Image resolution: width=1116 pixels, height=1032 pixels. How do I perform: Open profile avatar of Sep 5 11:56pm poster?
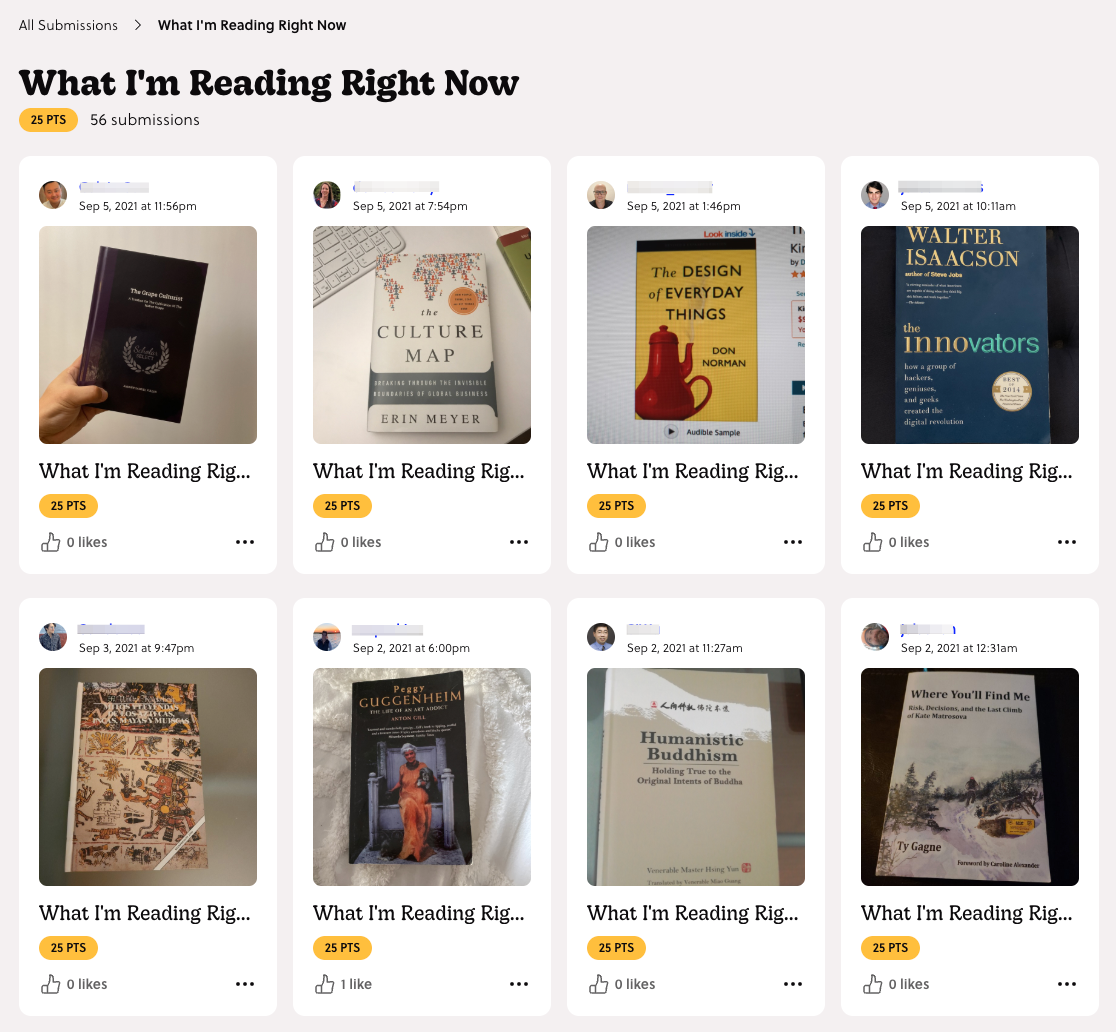click(53, 195)
